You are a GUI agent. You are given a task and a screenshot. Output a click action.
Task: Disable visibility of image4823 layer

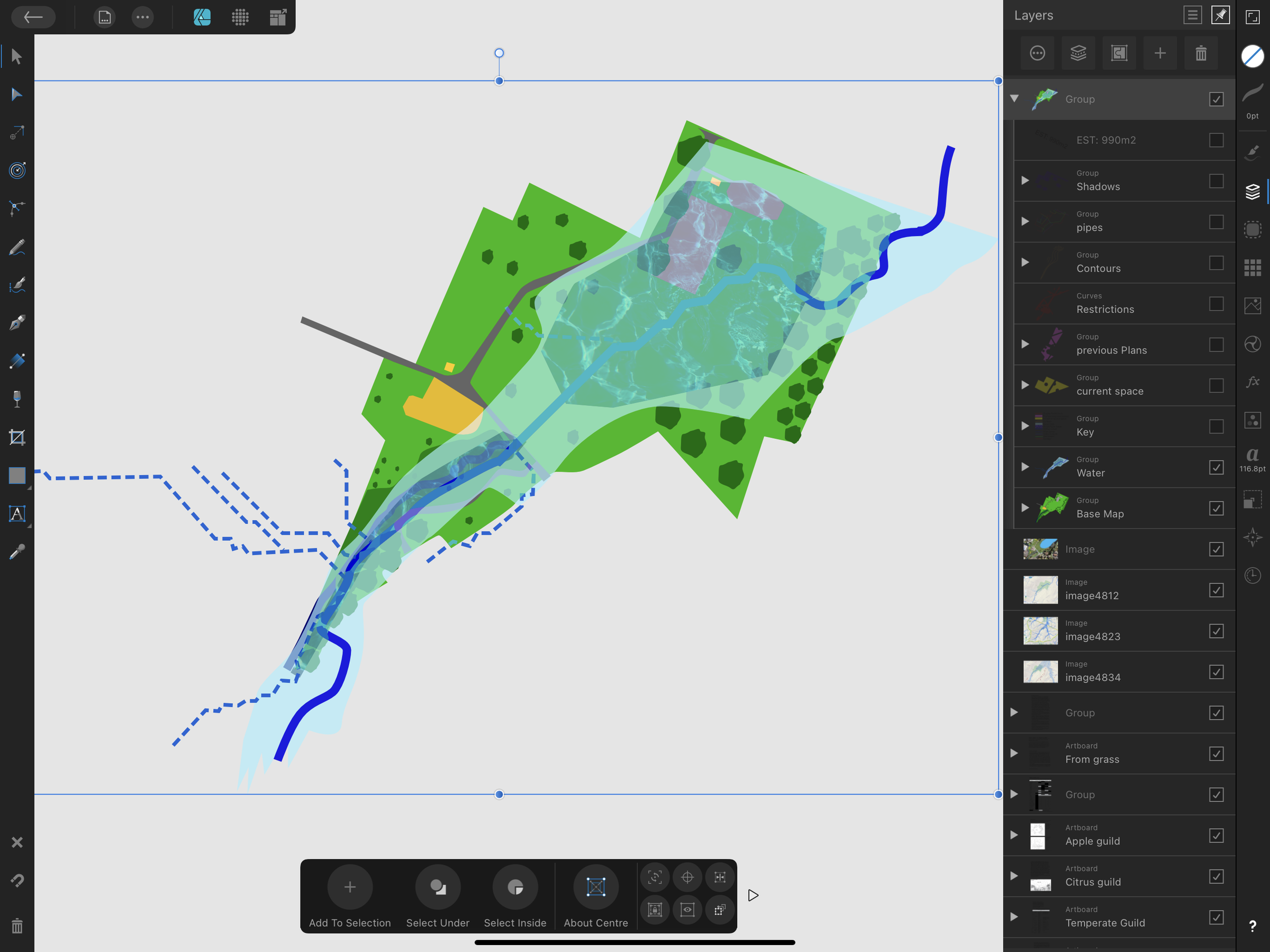[x=1217, y=630]
